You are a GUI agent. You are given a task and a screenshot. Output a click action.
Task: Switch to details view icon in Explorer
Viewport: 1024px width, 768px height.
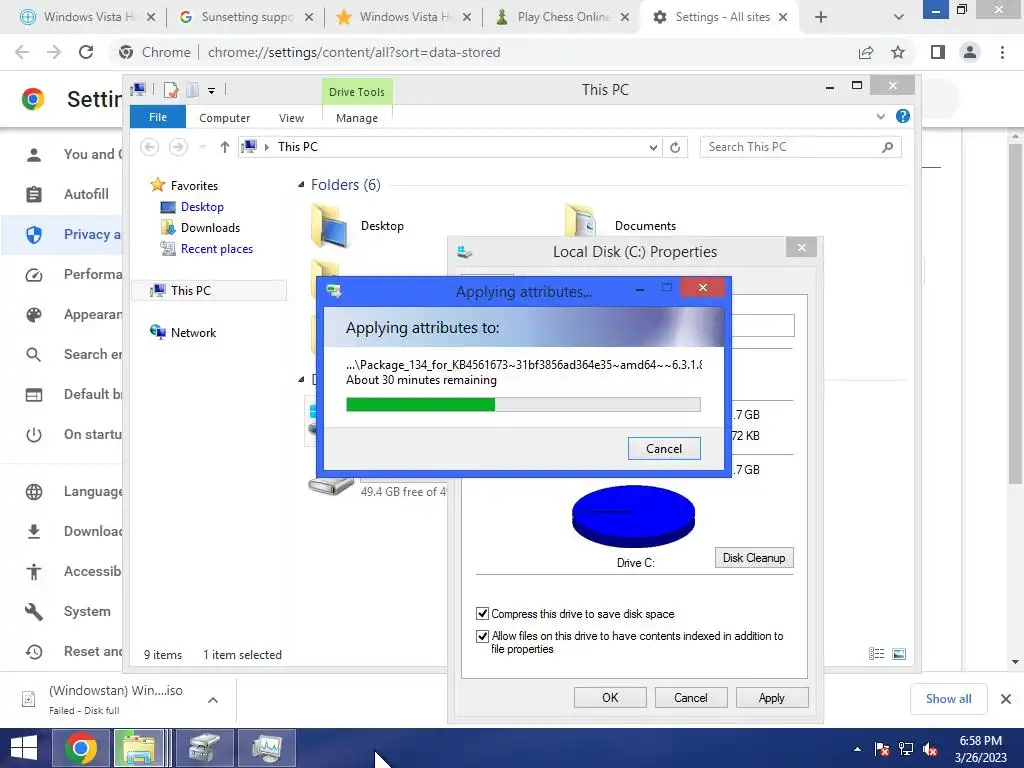coord(876,654)
